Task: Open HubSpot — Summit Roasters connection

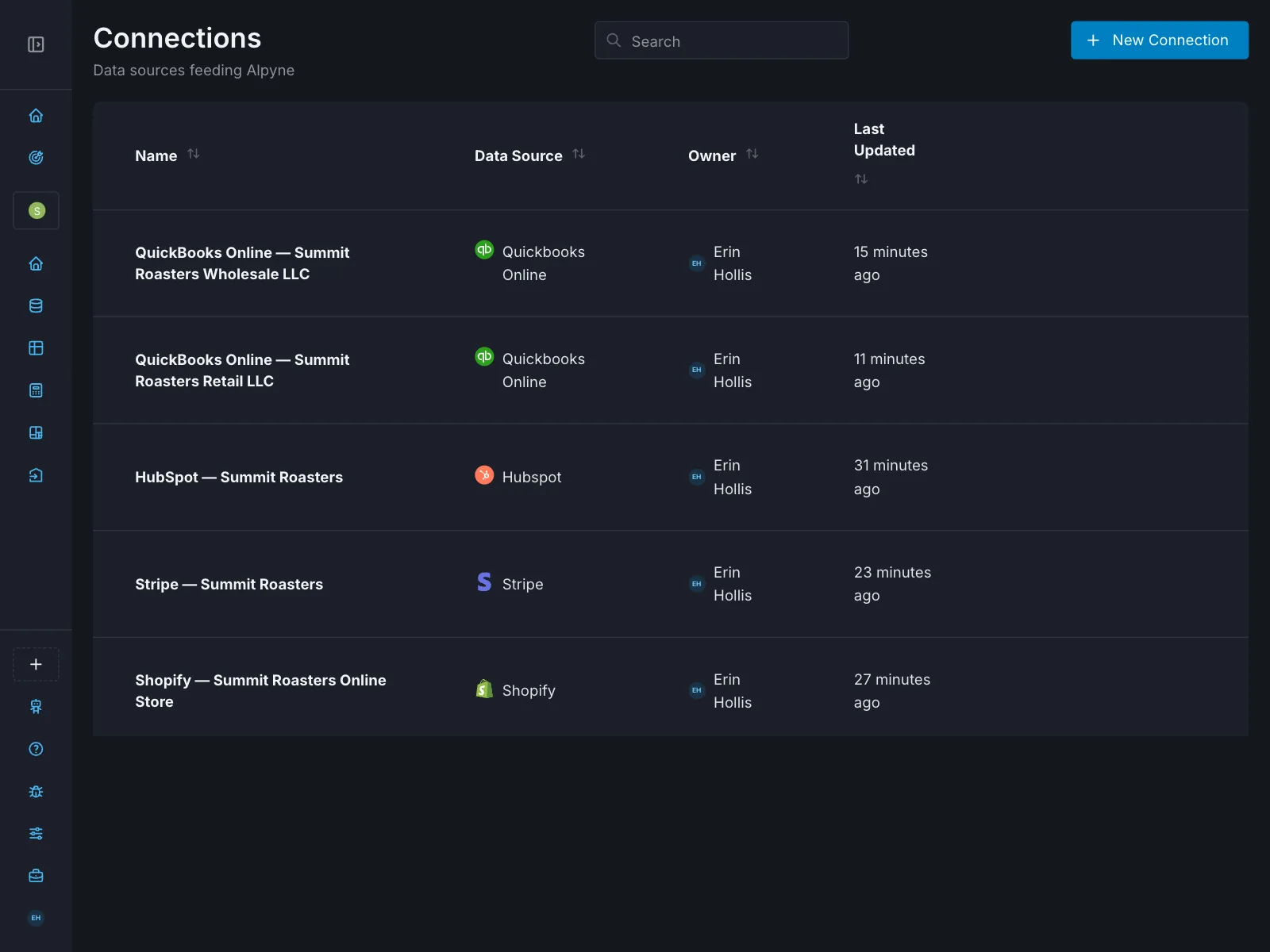Action: pyautogui.click(x=239, y=478)
